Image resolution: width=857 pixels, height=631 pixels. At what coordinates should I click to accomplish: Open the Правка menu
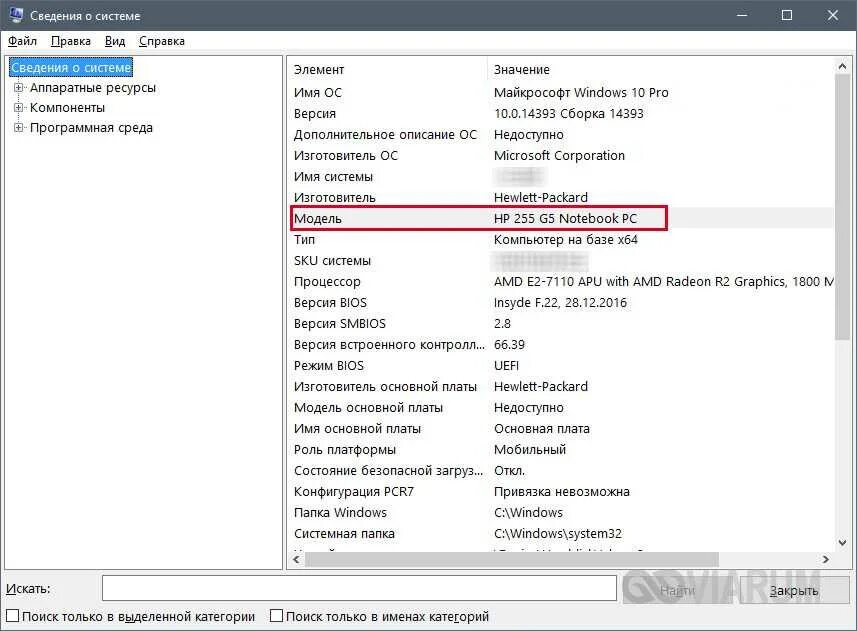[x=71, y=41]
